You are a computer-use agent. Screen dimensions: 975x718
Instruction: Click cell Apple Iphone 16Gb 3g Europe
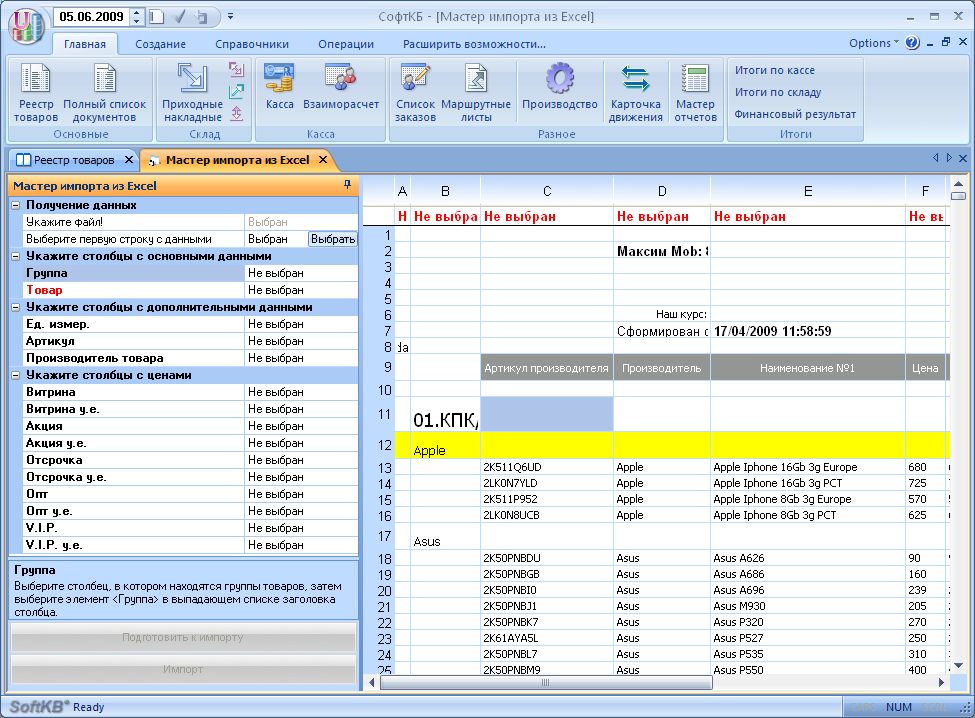[x=808, y=467]
